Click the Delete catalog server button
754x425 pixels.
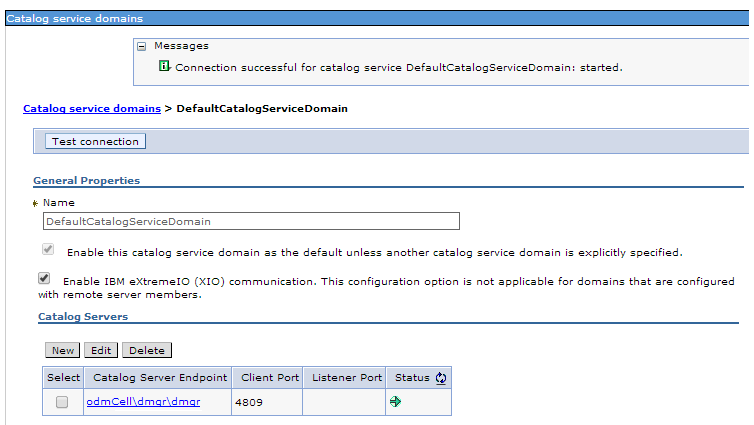pyautogui.click(x=147, y=350)
